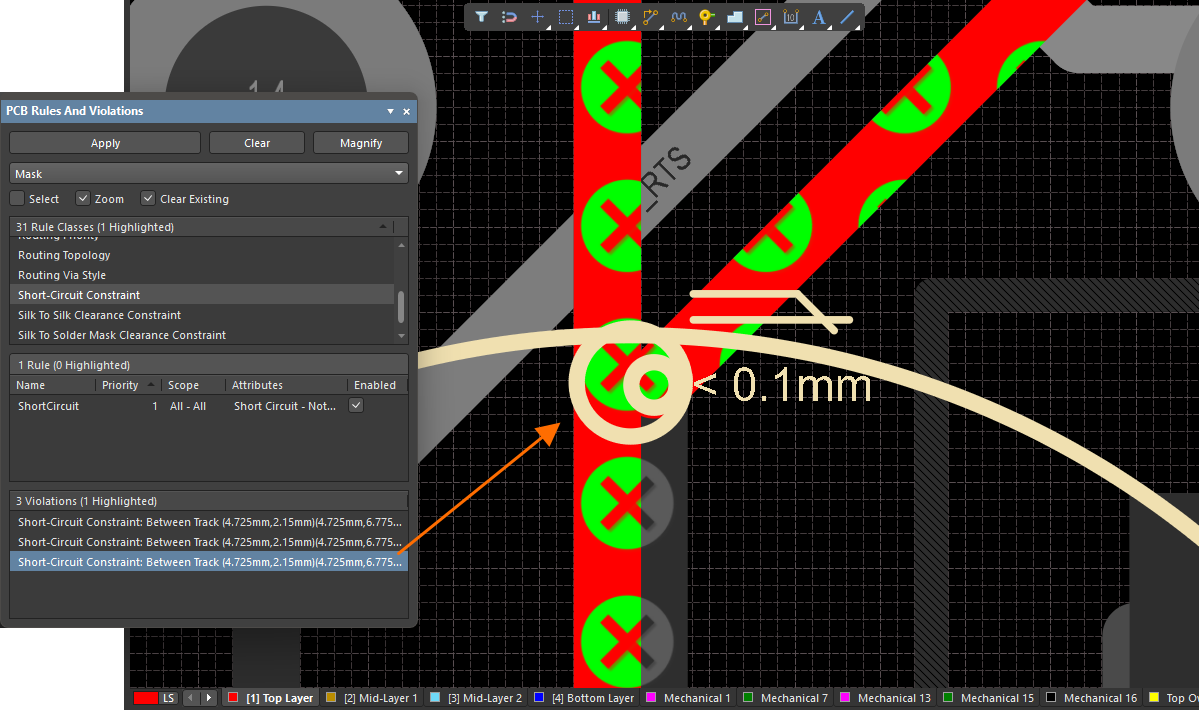Click the previous layer tabs arrow
Viewport: 1199px width, 710px height.
(x=191, y=698)
